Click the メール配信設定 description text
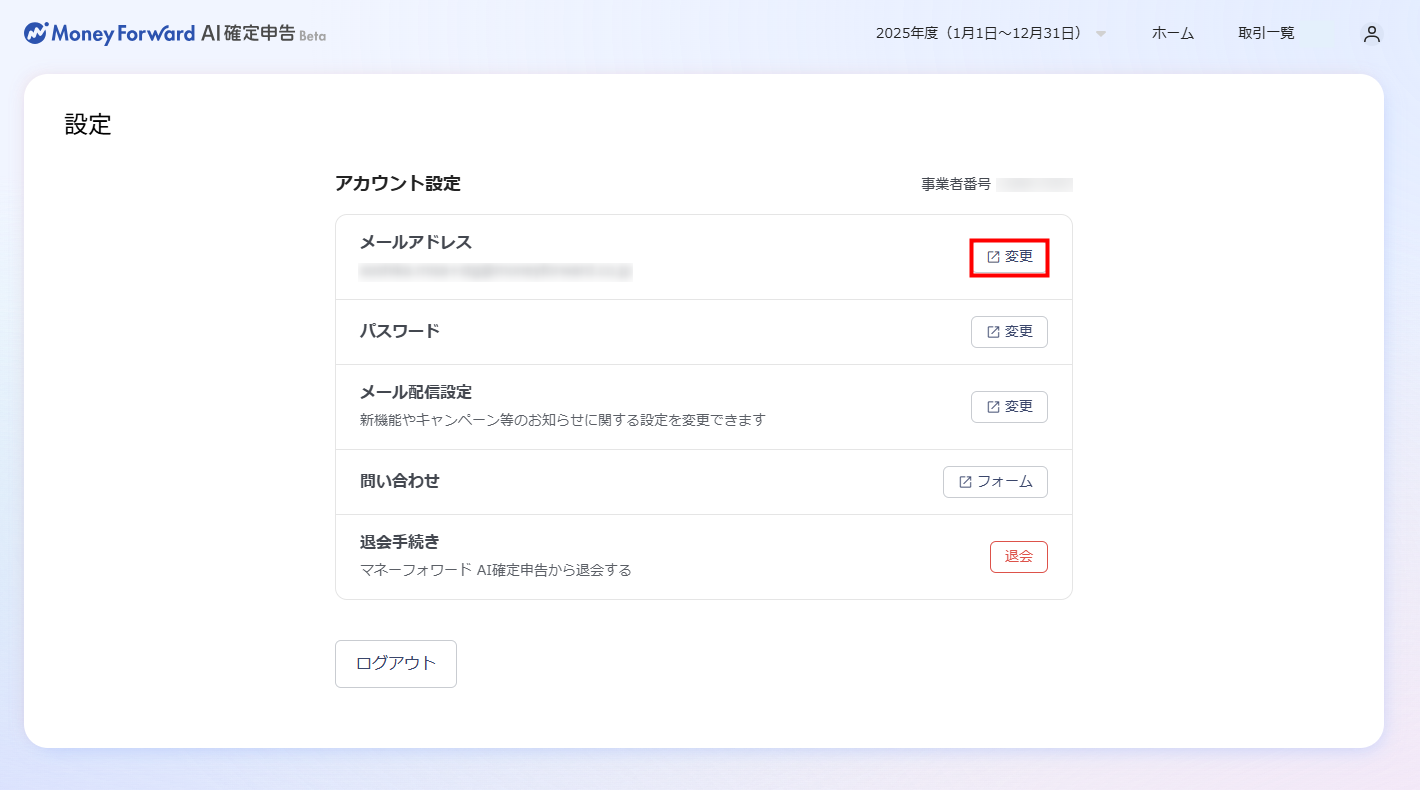1420x790 pixels. [x=562, y=420]
